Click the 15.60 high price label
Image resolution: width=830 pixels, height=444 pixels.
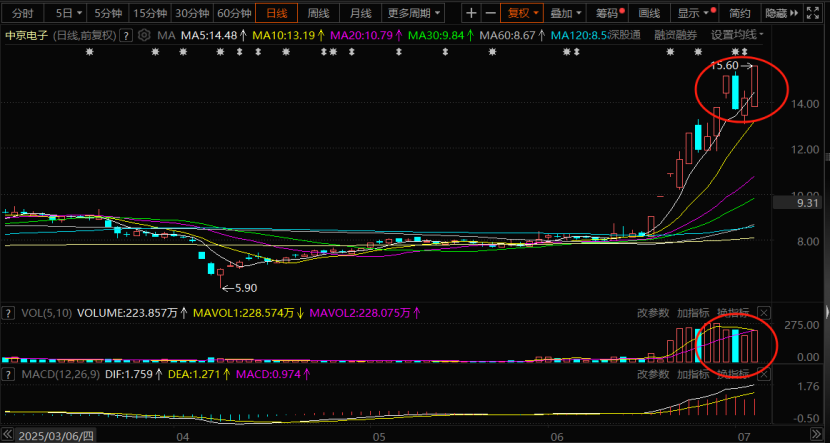tap(725, 66)
